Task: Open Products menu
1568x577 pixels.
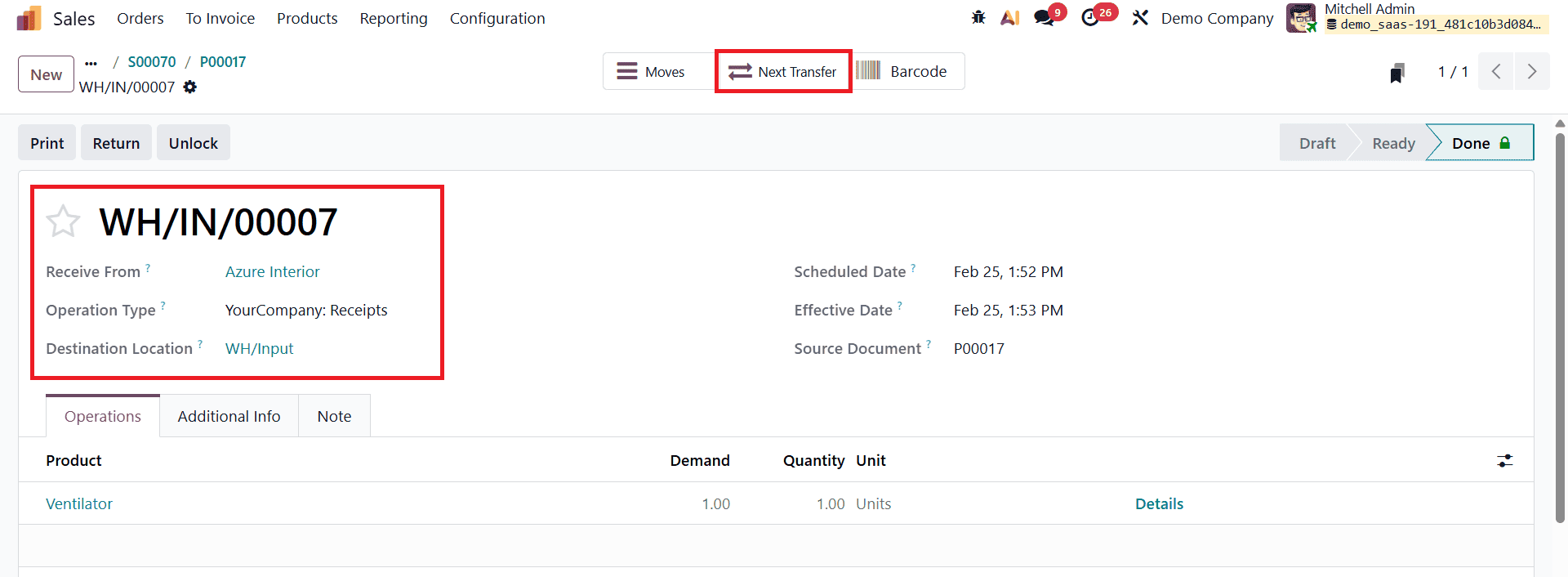Action: (x=307, y=18)
